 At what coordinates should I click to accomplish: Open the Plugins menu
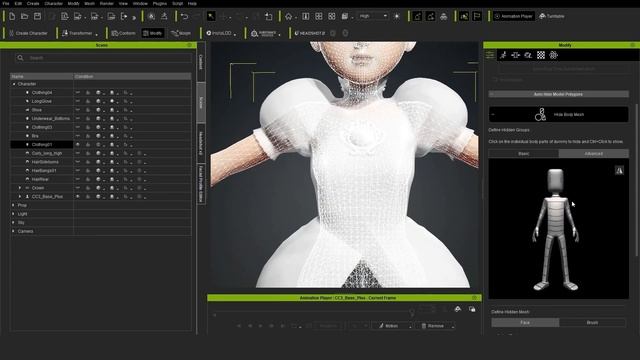pos(160,3)
